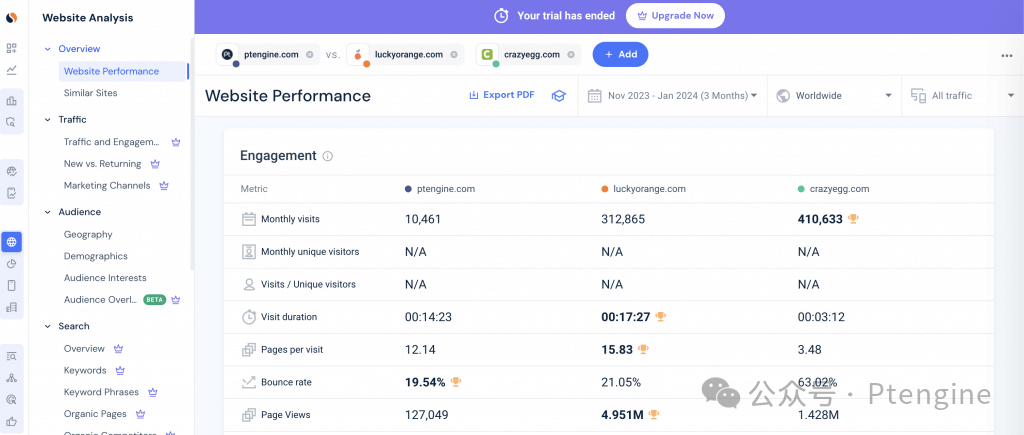Viewport: 1024px width, 435px height.
Task: Click the Export PDF link
Action: tap(501, 96)
